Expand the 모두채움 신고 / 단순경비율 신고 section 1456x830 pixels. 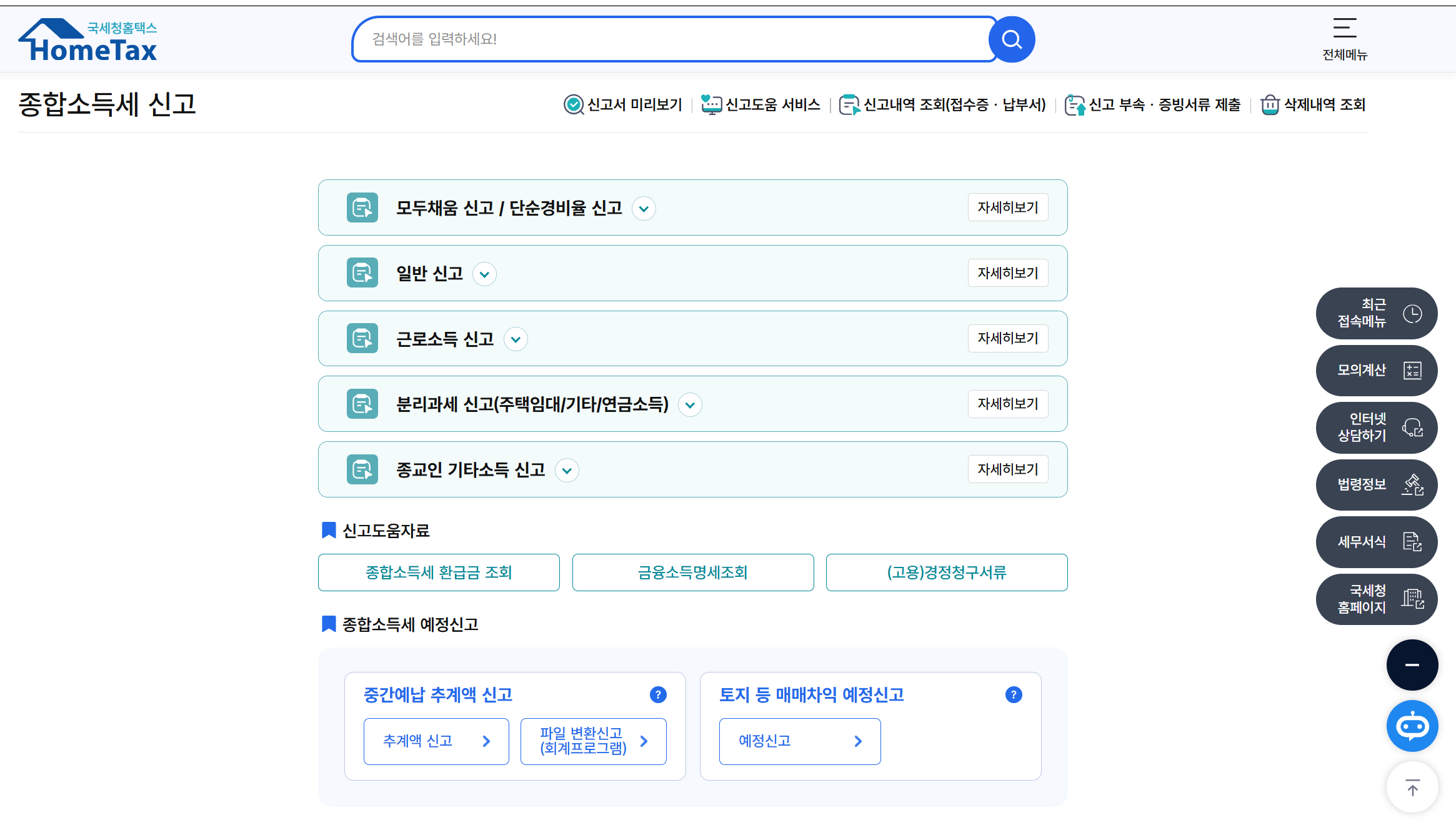644,208
